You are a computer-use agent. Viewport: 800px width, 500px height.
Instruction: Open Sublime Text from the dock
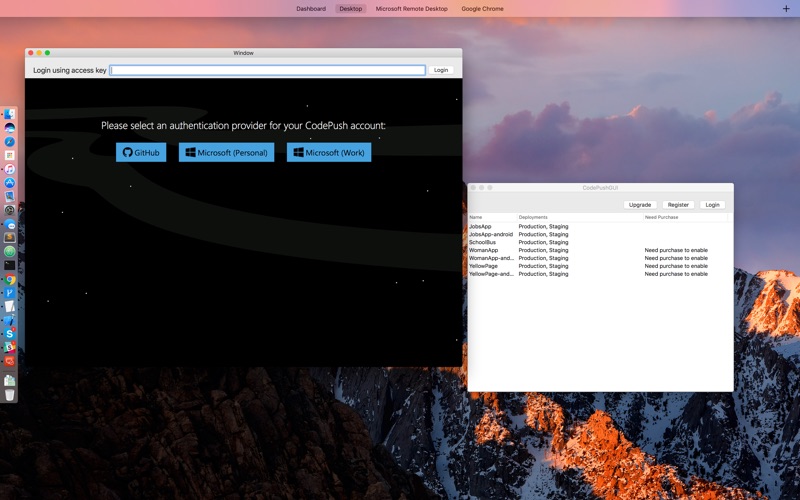pyautogui.click(x=10, y=237)
